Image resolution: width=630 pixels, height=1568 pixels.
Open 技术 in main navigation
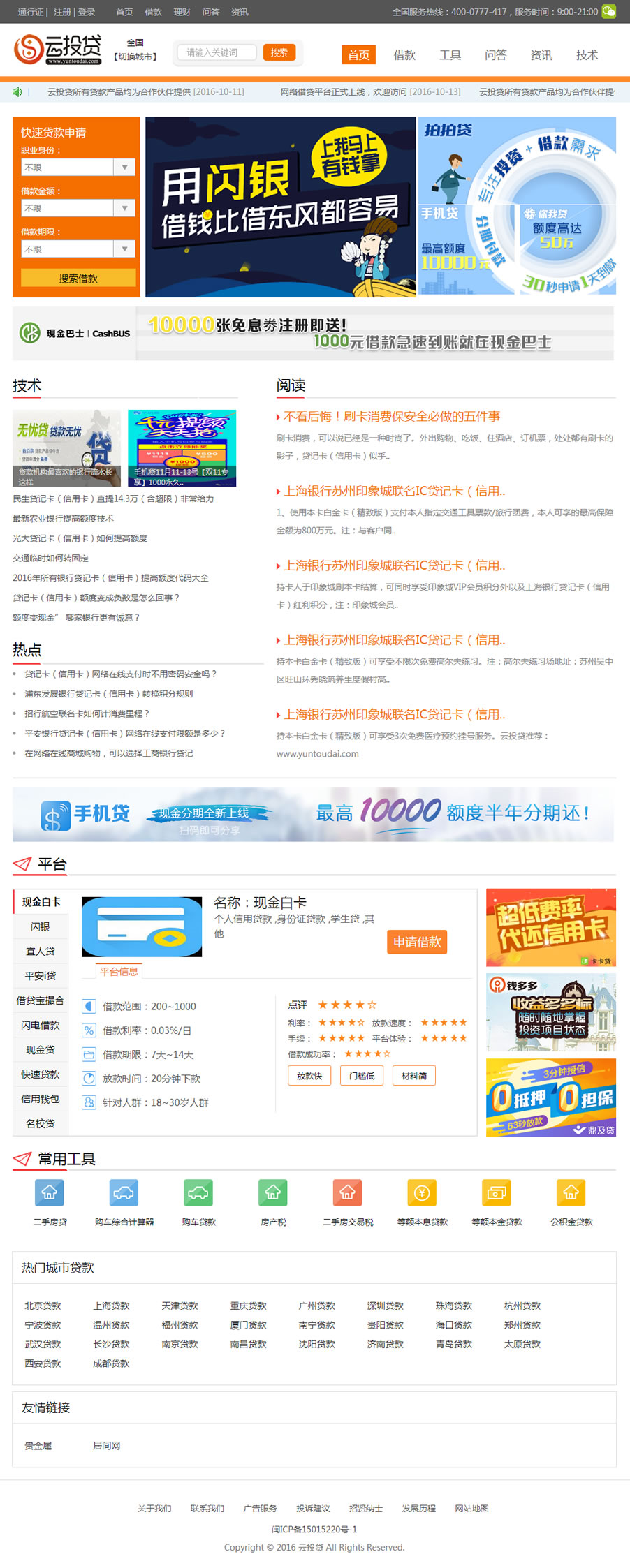(587, 55)
